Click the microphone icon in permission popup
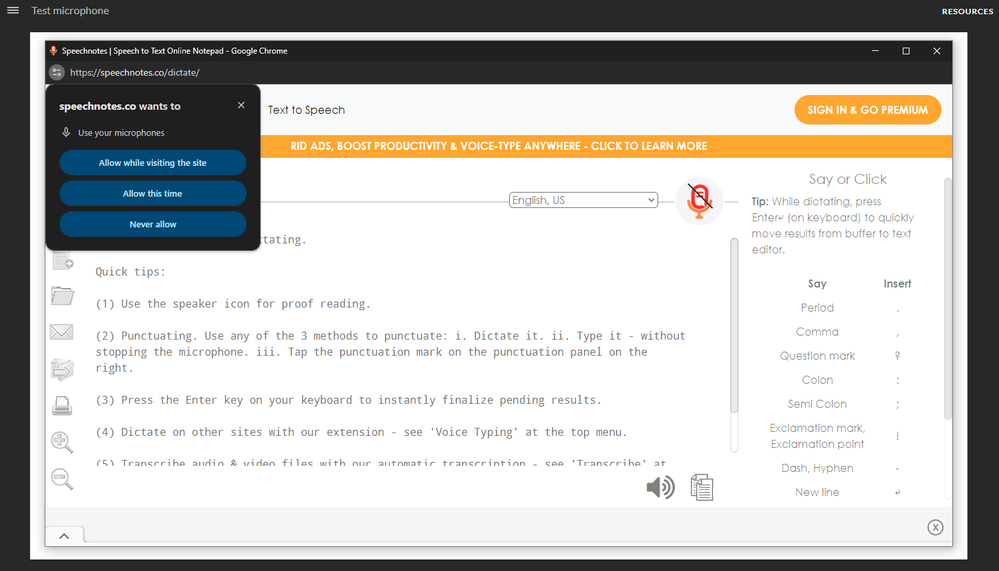This screenshot has width=999, height=571. (x=66, y=133)
